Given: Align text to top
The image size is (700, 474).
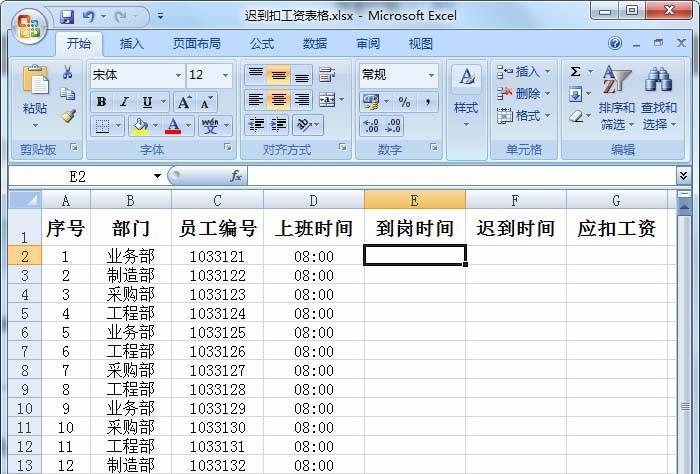Looking at the screenshot, I should tap(255, 75).
